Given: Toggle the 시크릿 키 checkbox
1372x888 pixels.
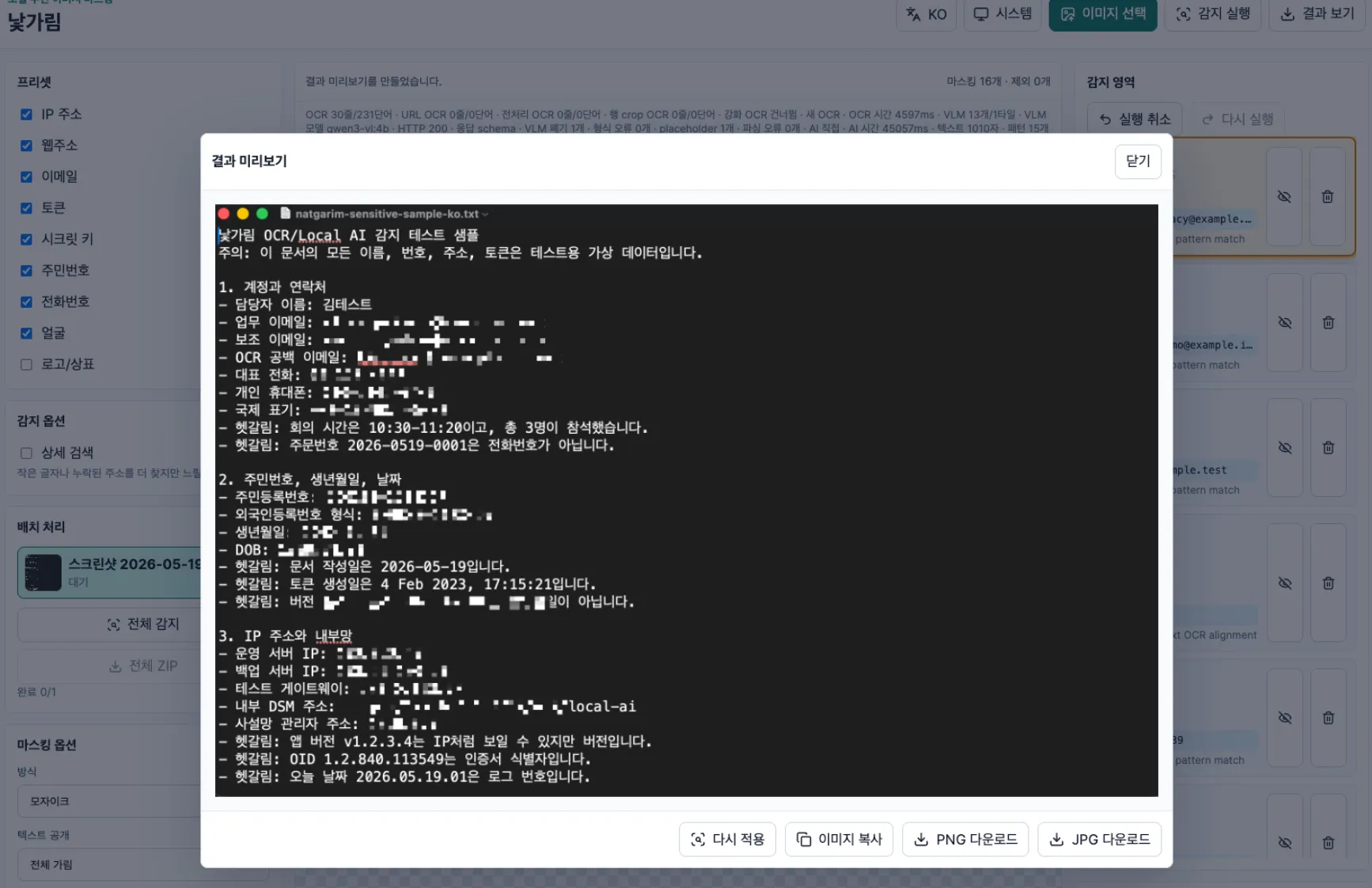Looking at the screenshot, I should point(26,239).
